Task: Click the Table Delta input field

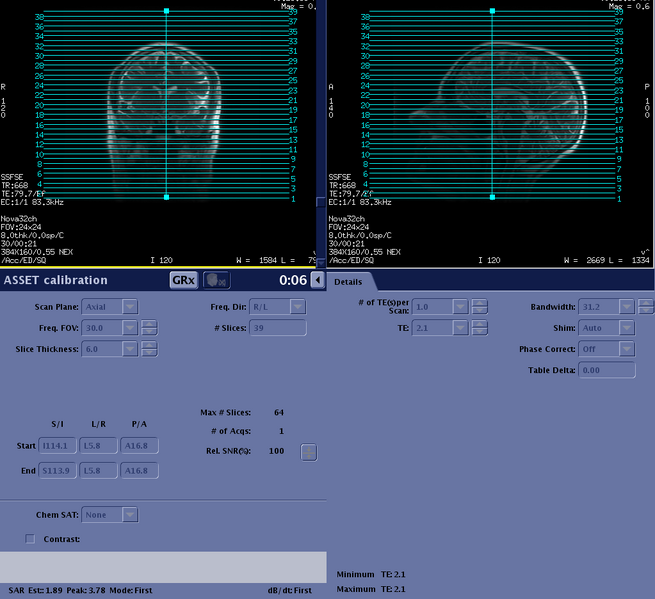Action: [607, 370]
